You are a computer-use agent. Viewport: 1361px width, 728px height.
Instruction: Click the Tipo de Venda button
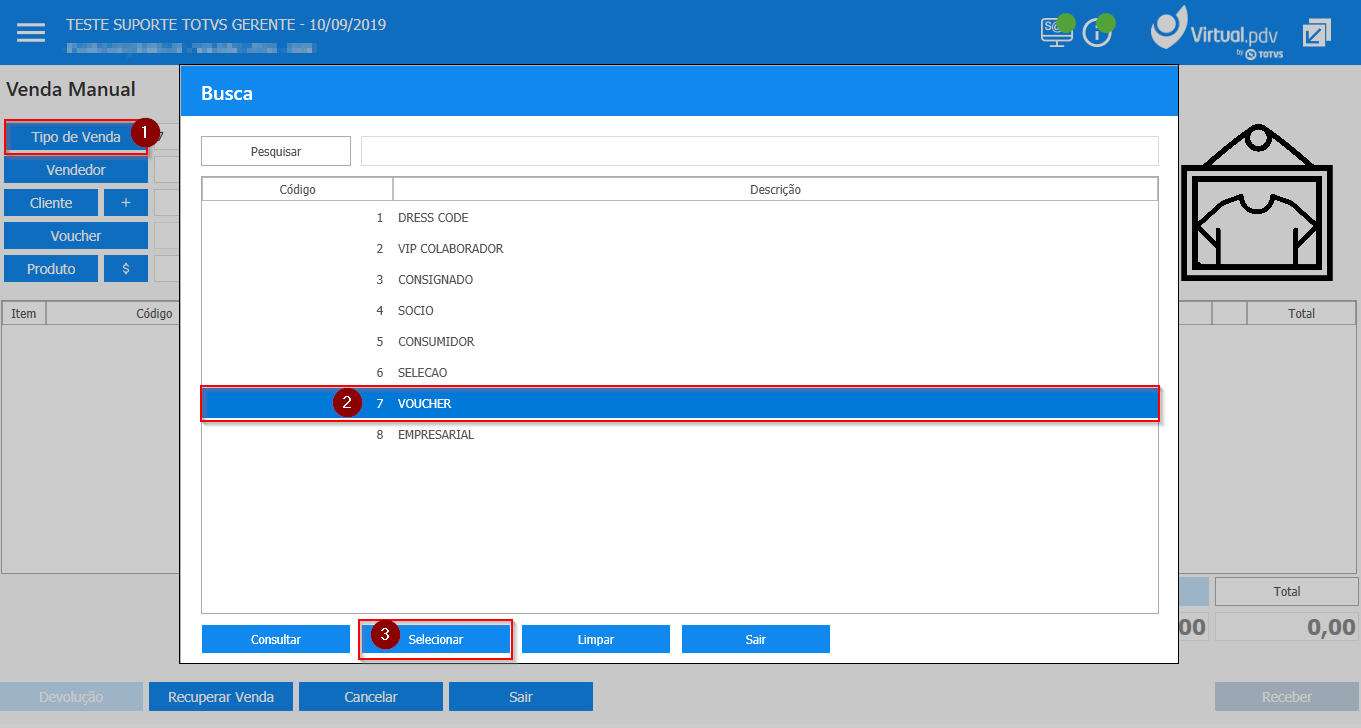(76, 137)
